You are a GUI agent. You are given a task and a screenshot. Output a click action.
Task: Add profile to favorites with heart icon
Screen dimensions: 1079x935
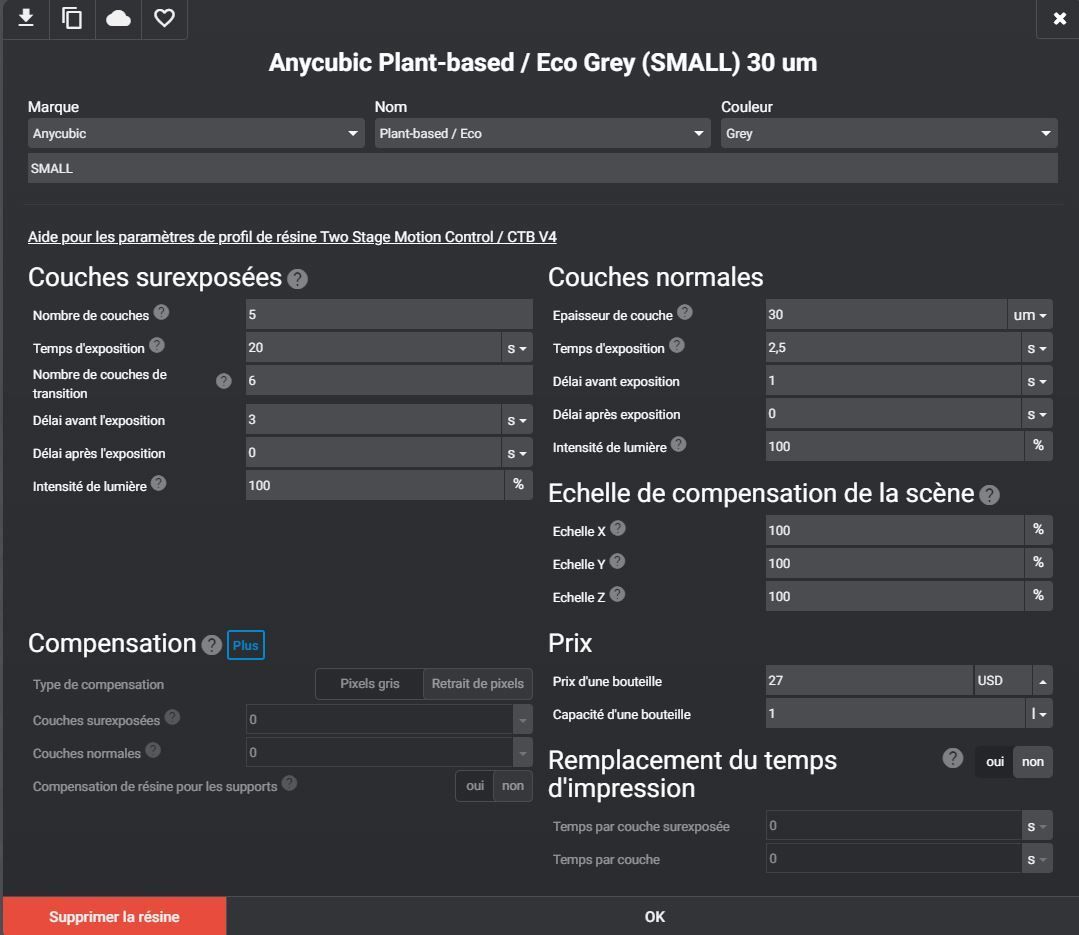pyautogui.click(x=164, y=18)
